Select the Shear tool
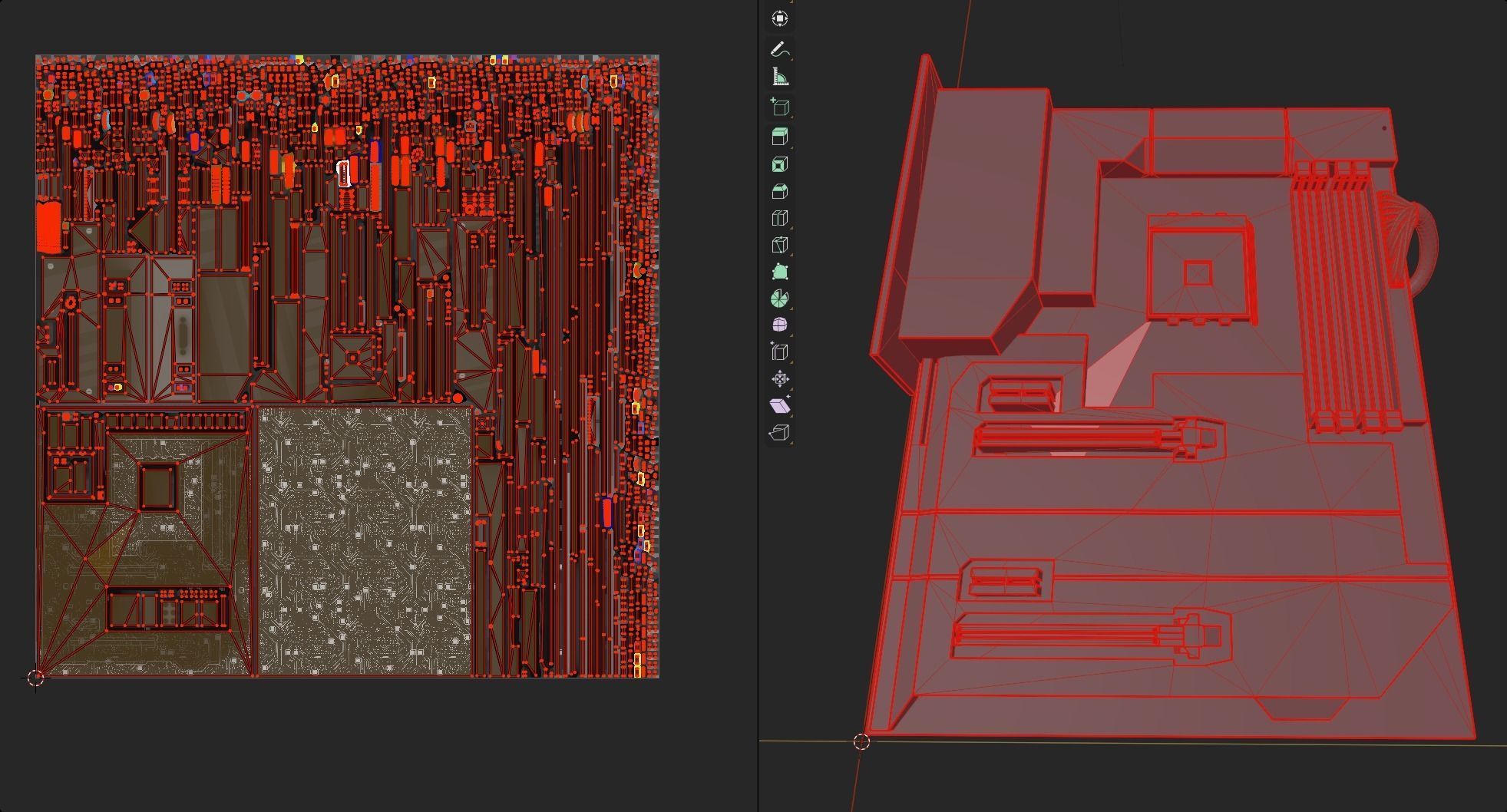This screenshot has width=1507, height=812. (779, 406)
